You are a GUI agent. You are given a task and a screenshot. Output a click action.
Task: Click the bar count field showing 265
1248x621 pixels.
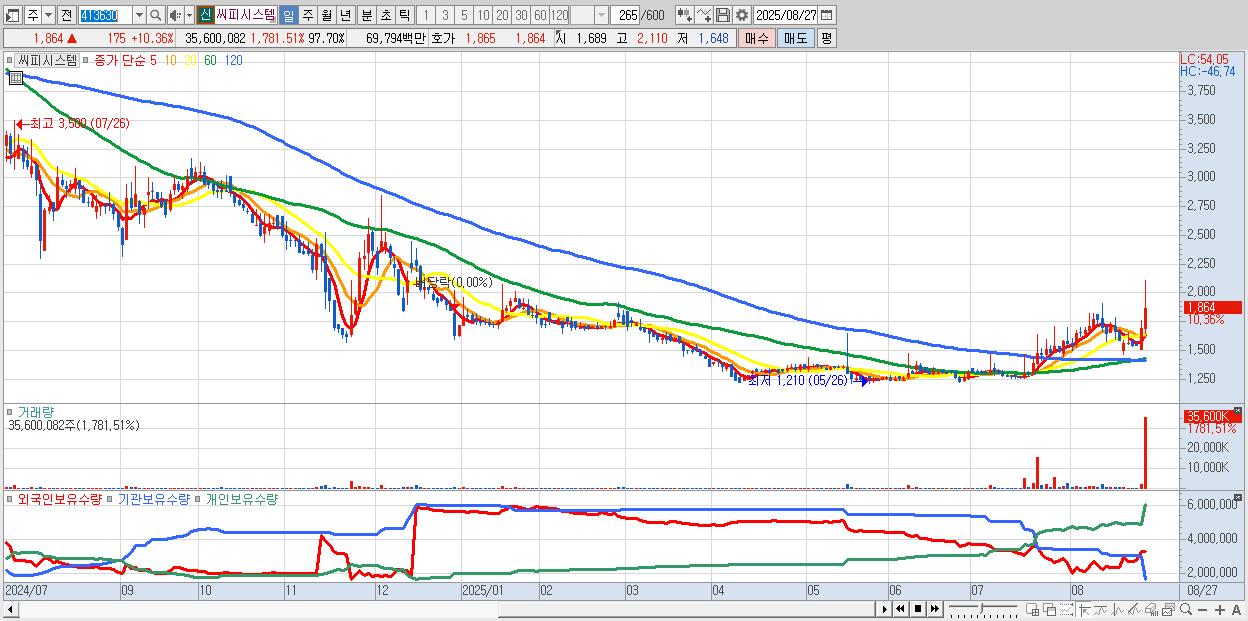click(625, 15)
